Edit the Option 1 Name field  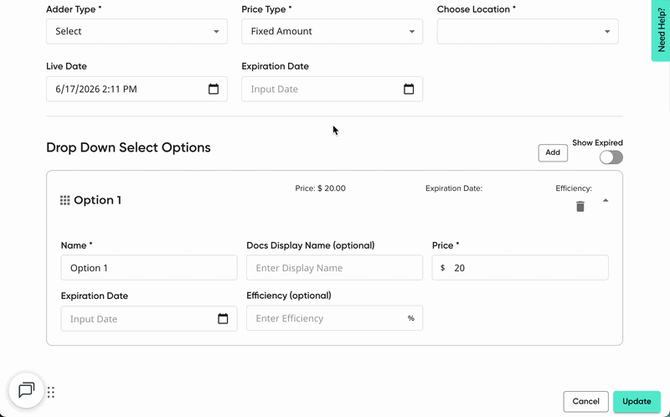click(149, 268)
